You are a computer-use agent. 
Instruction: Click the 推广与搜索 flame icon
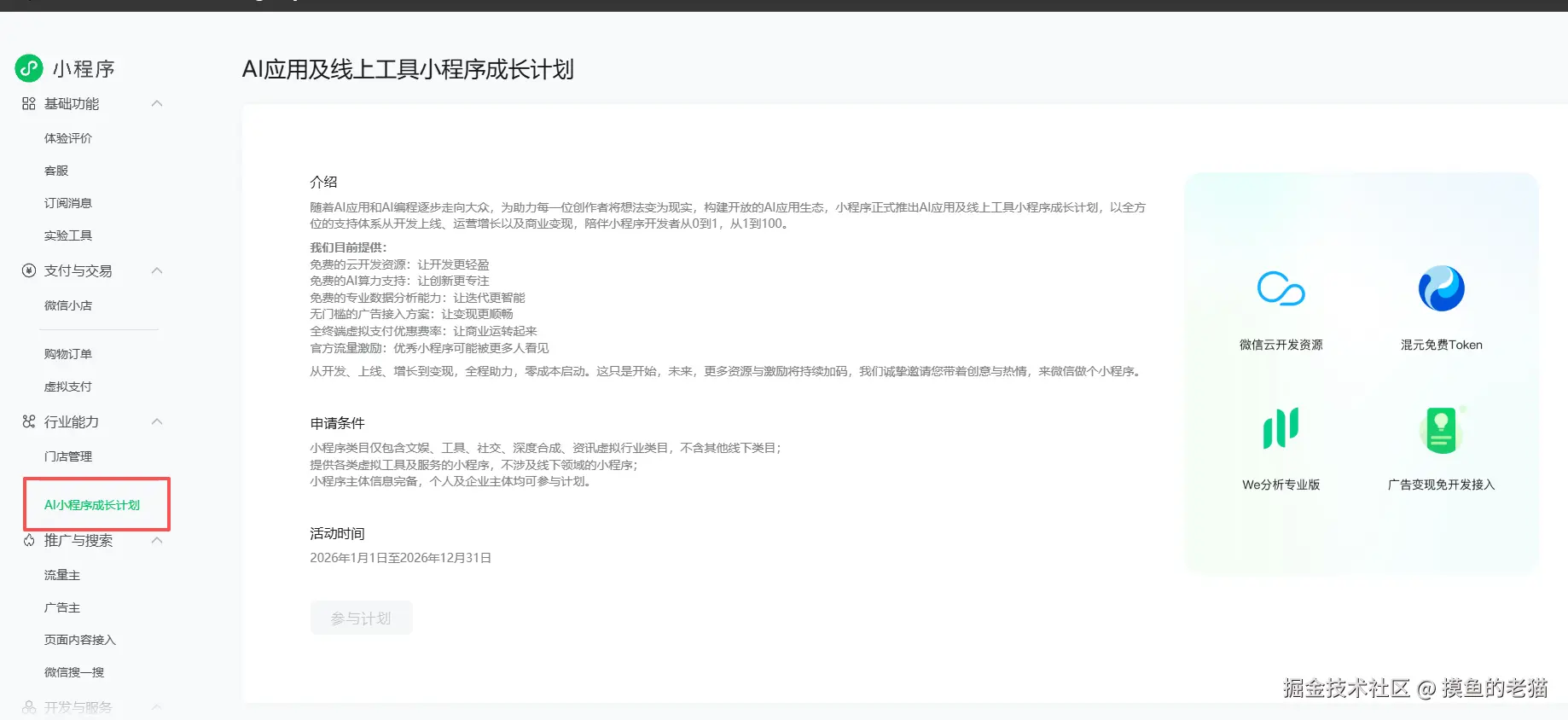click(x=29, y=540)
